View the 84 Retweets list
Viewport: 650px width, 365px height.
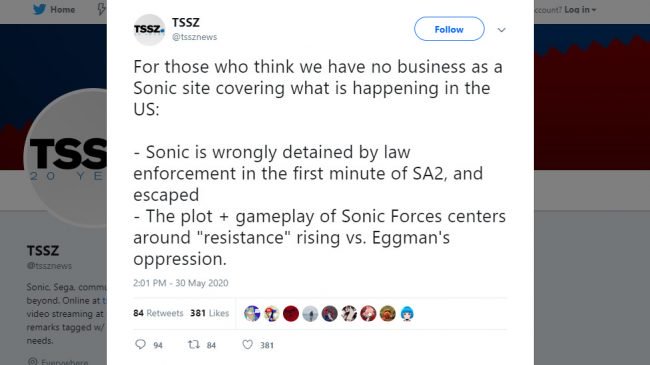click(158, 313)
